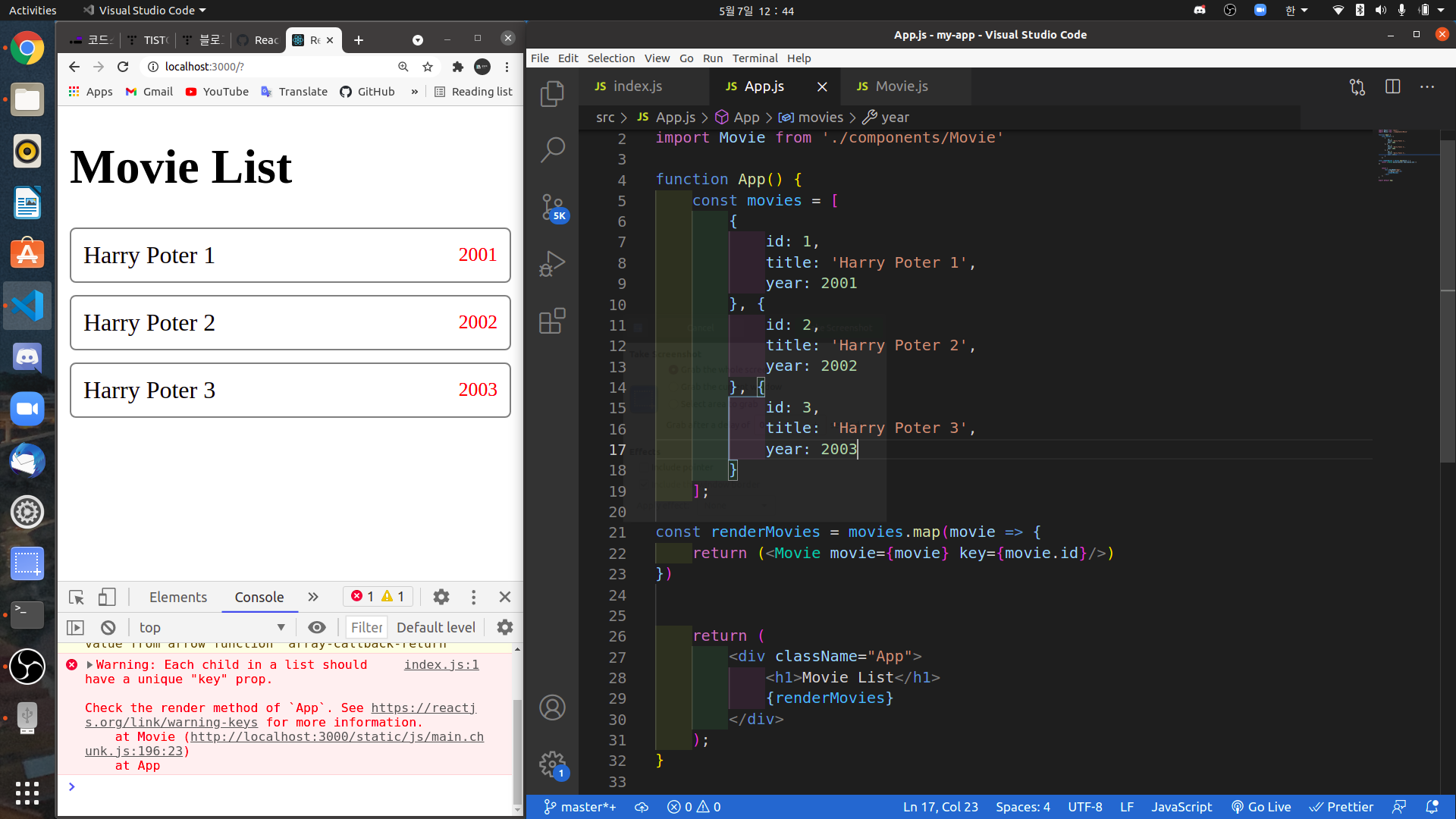Toggle live expression eye icon
The height and width of the screenshot is (819, 1456).
click(317, 628)
